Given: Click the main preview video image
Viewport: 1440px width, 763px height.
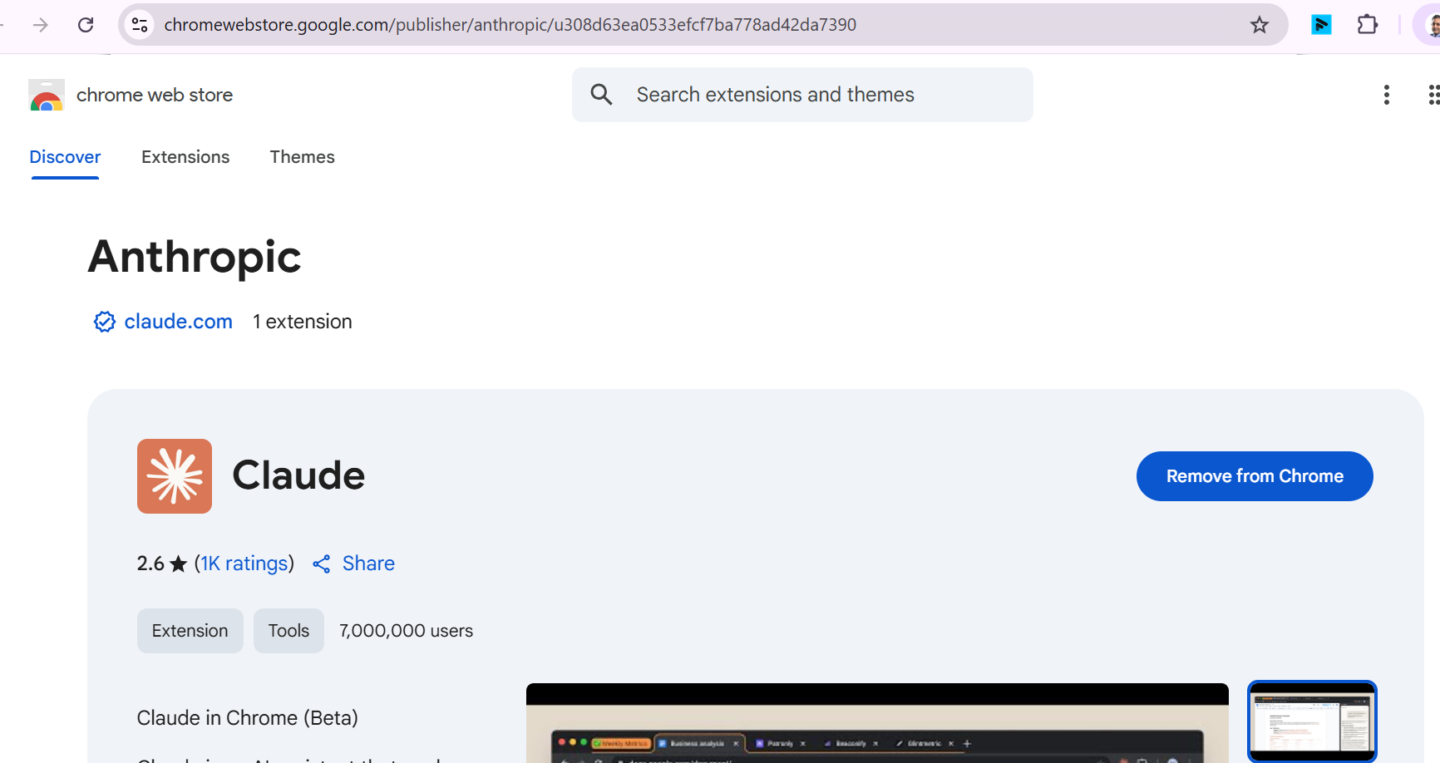Looking at the screenshot, I should tap(877, 723).
